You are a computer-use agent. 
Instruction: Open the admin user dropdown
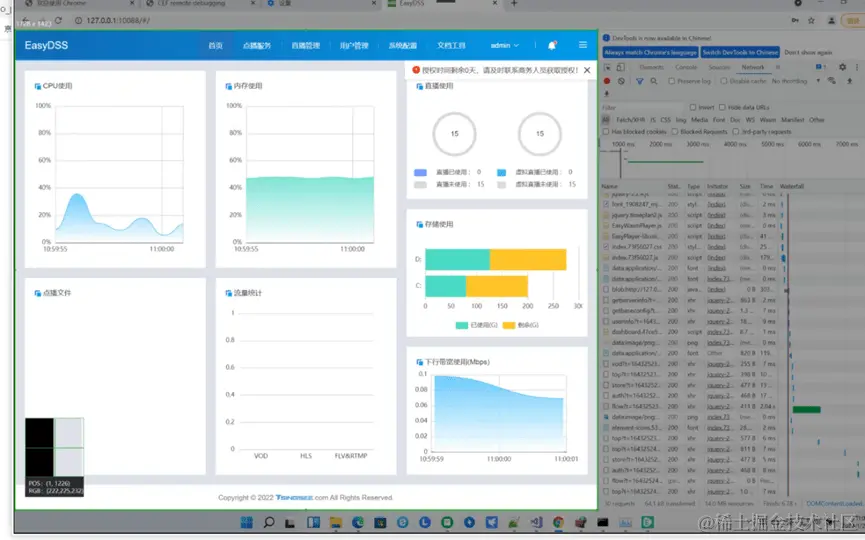(x=504, y=45)
